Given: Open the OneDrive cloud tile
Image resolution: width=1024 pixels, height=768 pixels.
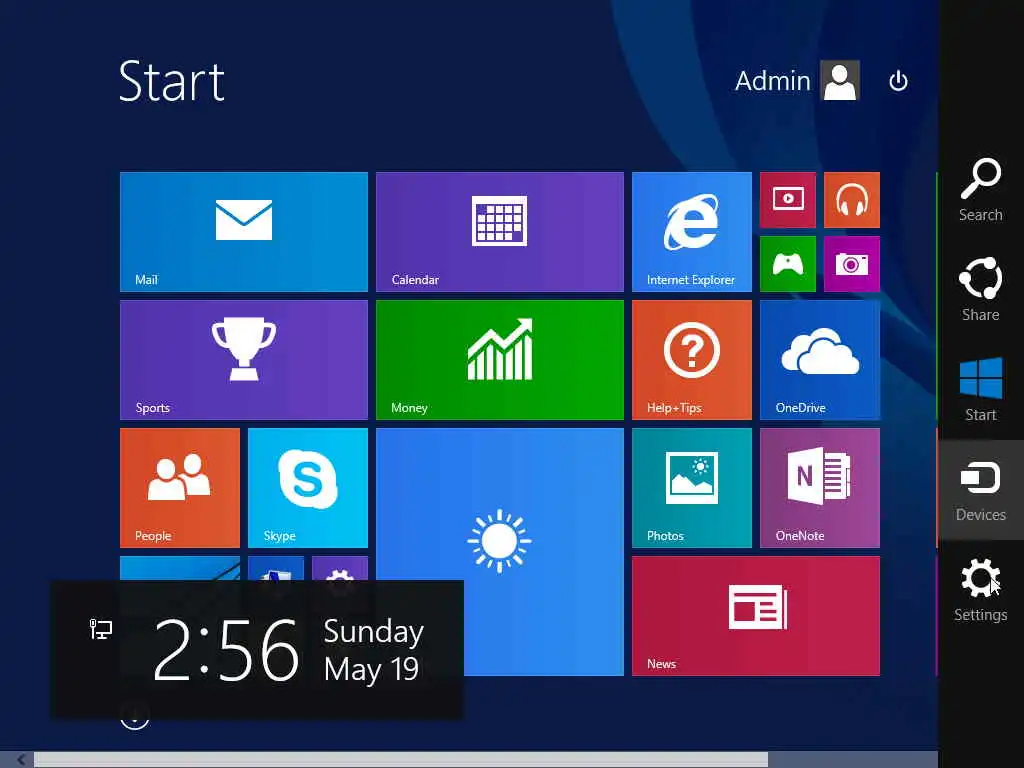Looking at the screenshot, I should coord(820,360).
